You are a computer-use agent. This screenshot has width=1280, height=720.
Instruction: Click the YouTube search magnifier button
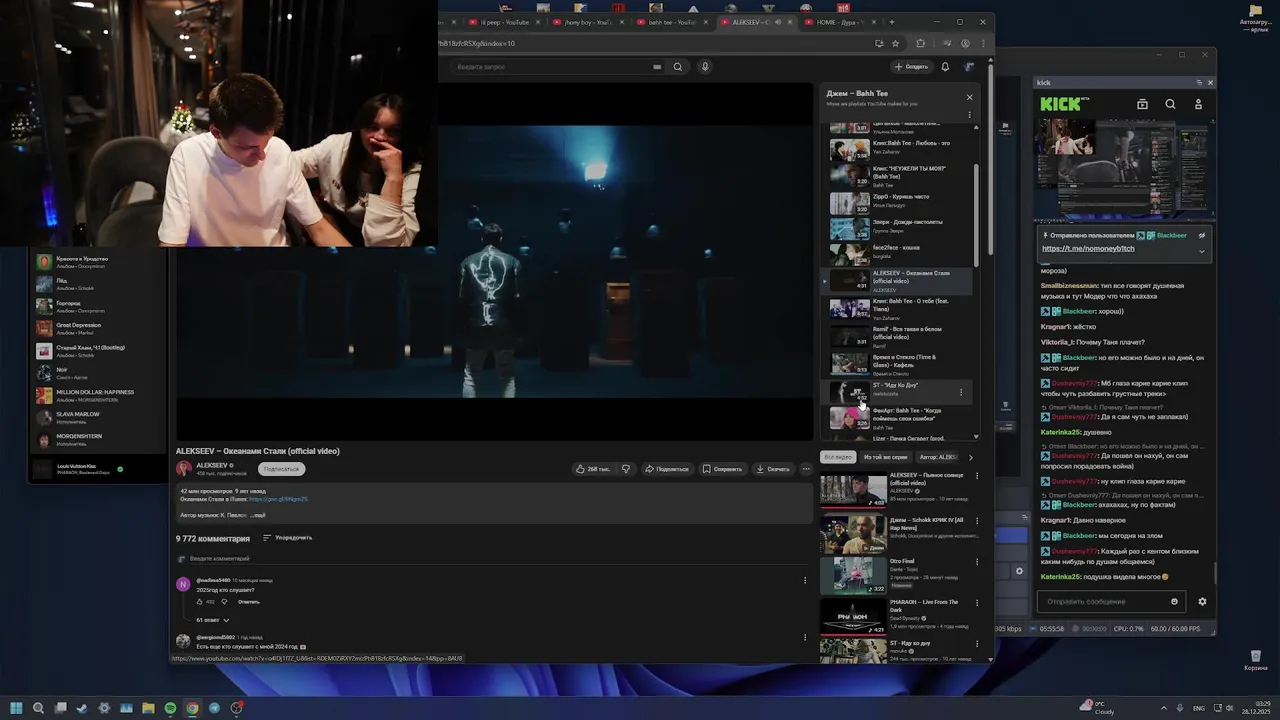pos(677,67)
